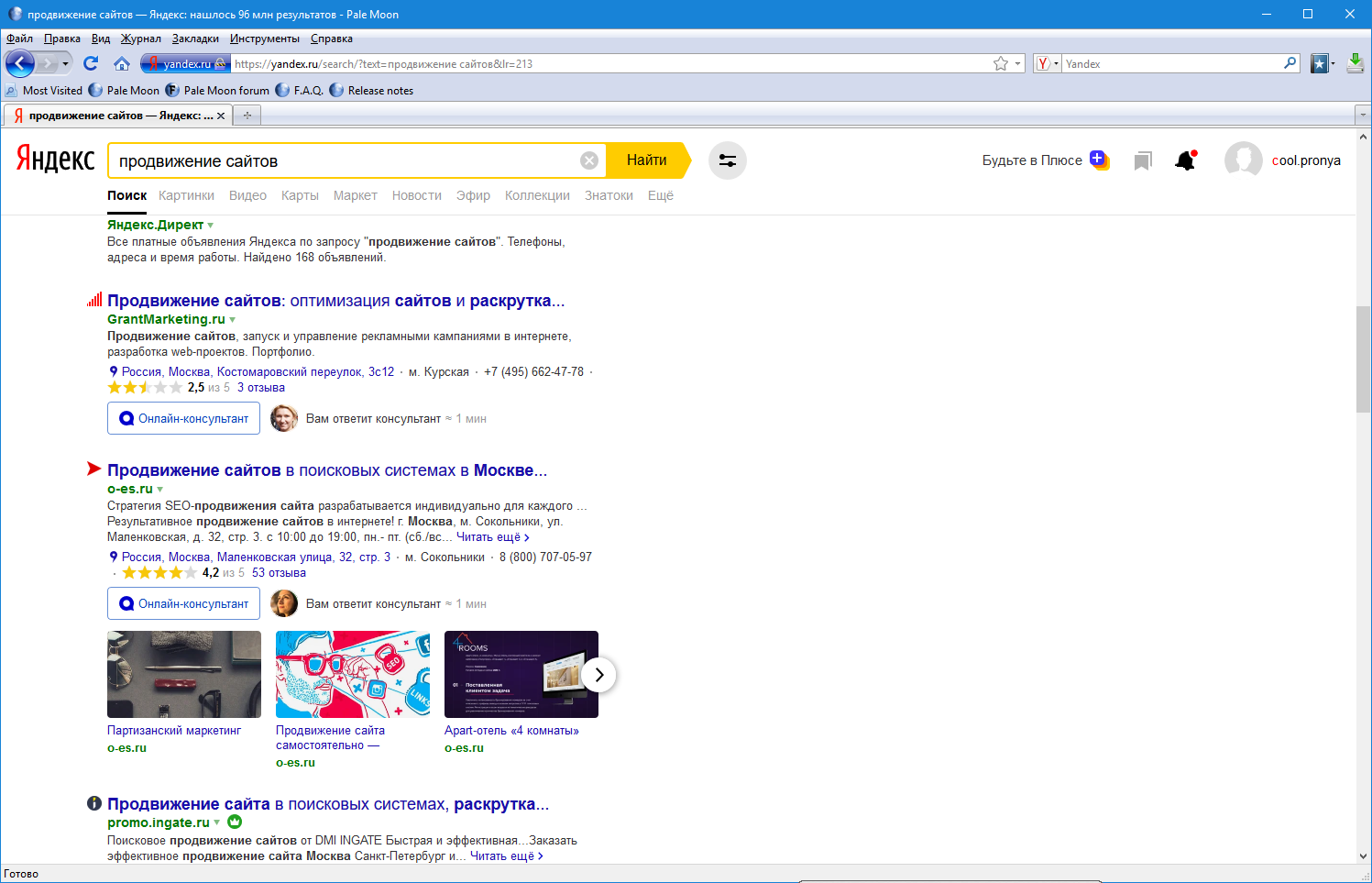Open the search engine selector dropdown
Viewport: 1372px width, 883px height.
pyautogui.click(x=1047, y=63)
